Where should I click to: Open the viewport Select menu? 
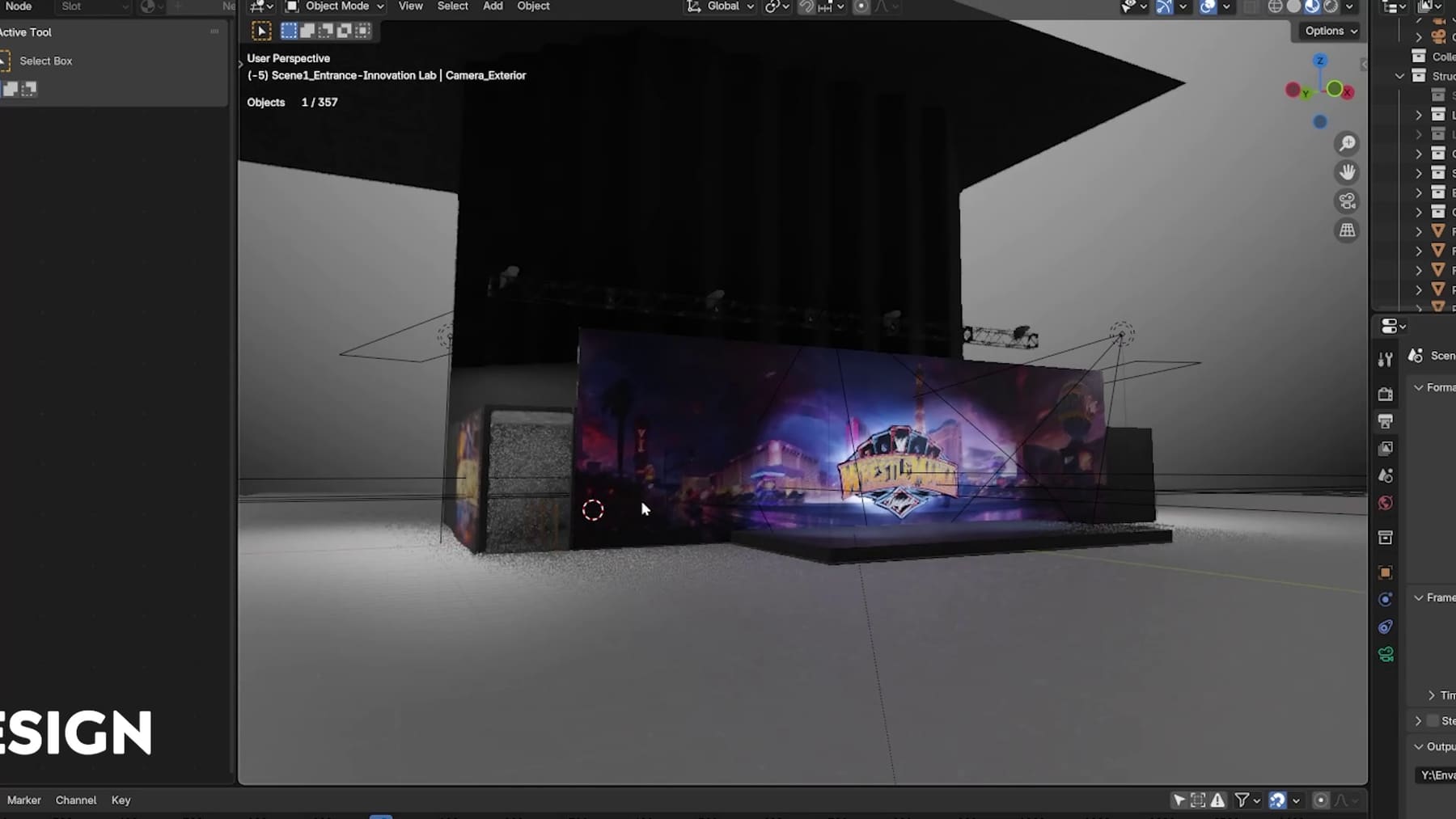[452, 6]
